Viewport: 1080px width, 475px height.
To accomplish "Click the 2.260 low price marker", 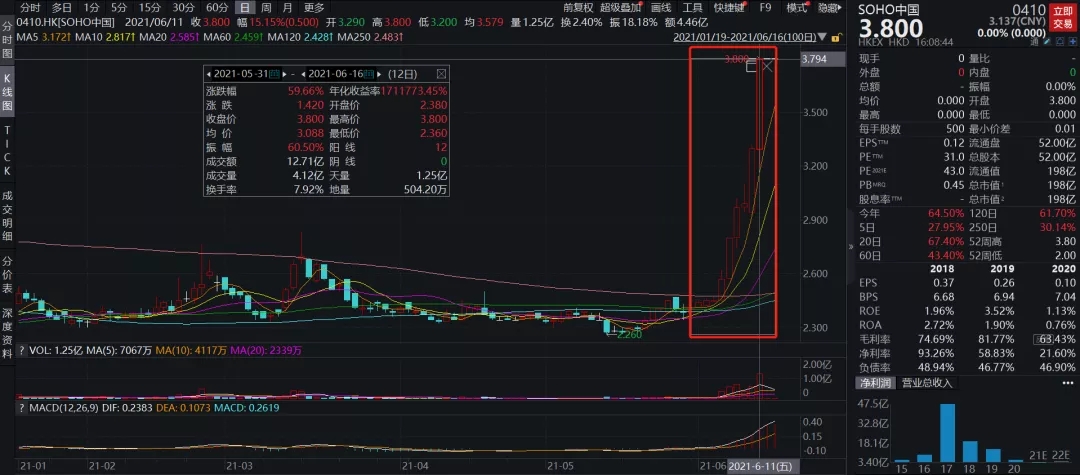I will 630,333.
